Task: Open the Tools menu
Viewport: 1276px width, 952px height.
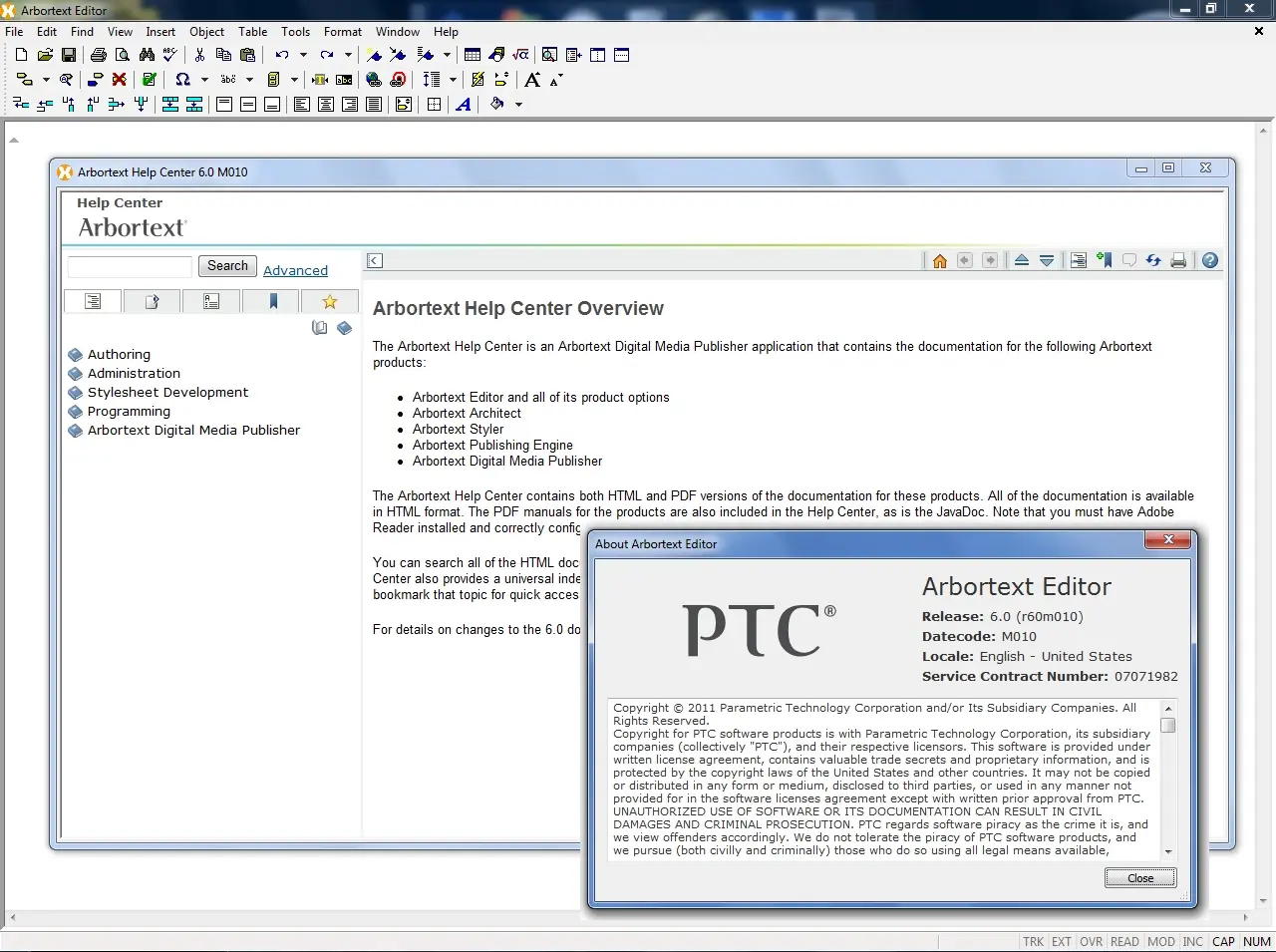Action: click(295, 31)
